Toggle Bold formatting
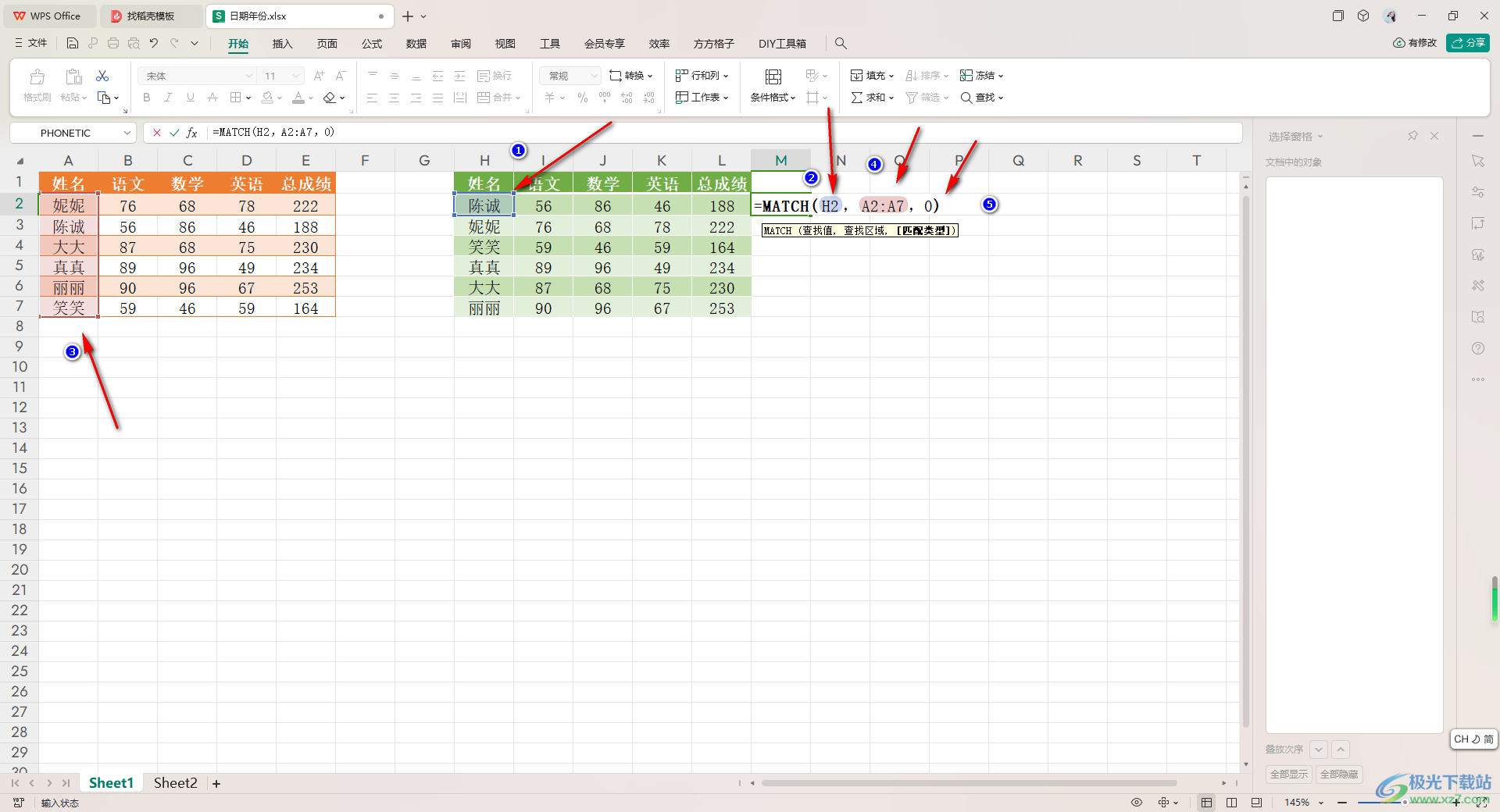Screen dimensions: 1500x812 click(x=146, y=98)
